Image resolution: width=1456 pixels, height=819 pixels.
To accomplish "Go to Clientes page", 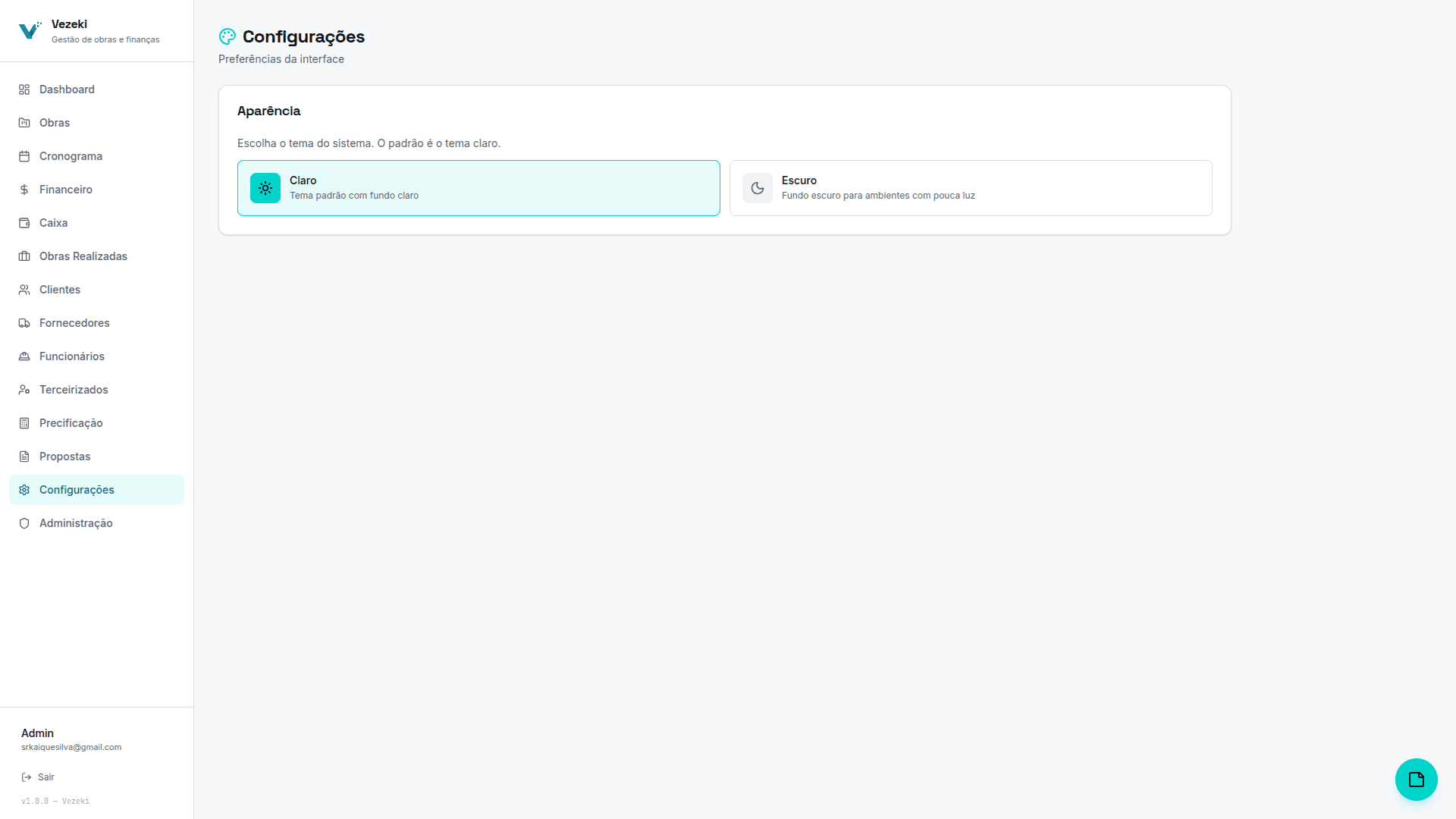I will coord(96,290).
